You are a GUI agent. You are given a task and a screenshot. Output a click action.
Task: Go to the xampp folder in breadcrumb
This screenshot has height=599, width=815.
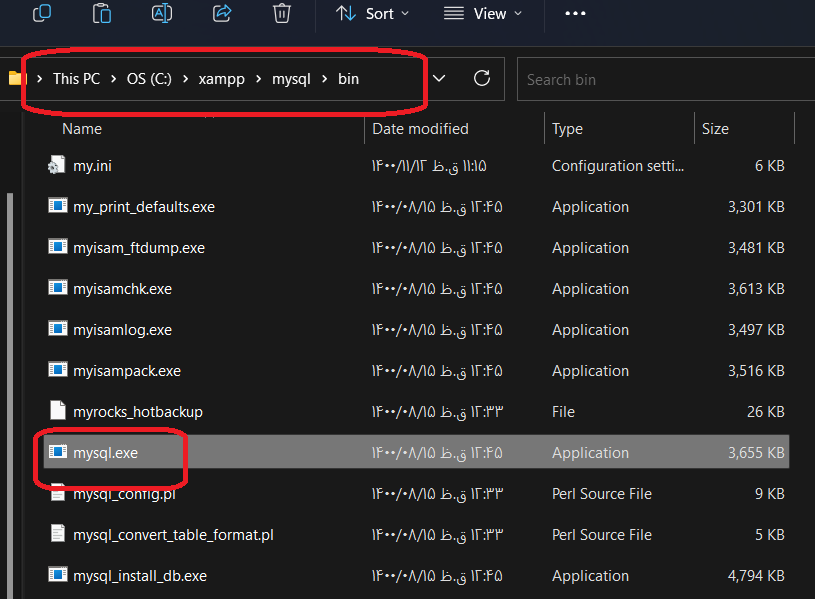(x=221, y=79)
